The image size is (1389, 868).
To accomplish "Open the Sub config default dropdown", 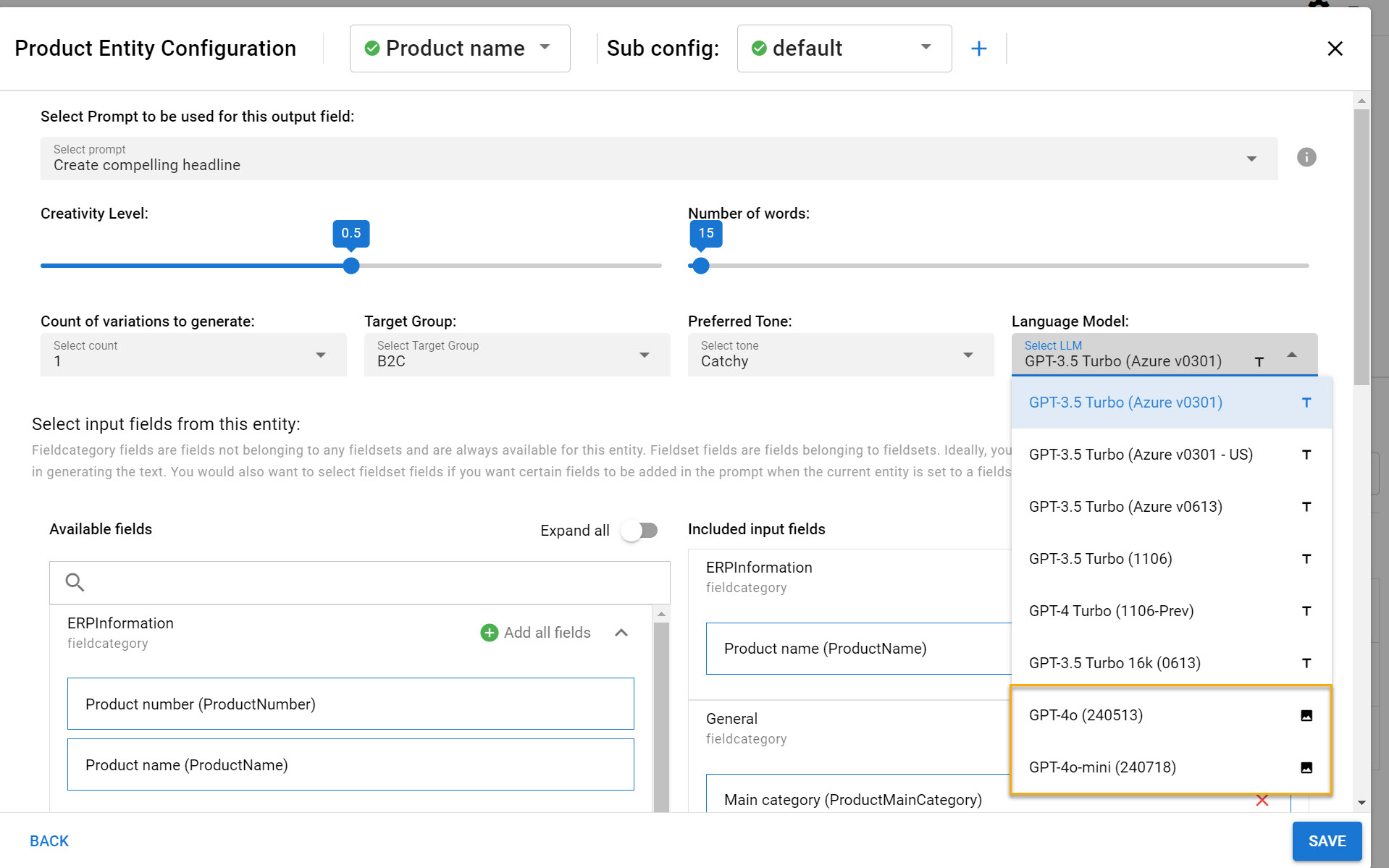I will 844,49.
